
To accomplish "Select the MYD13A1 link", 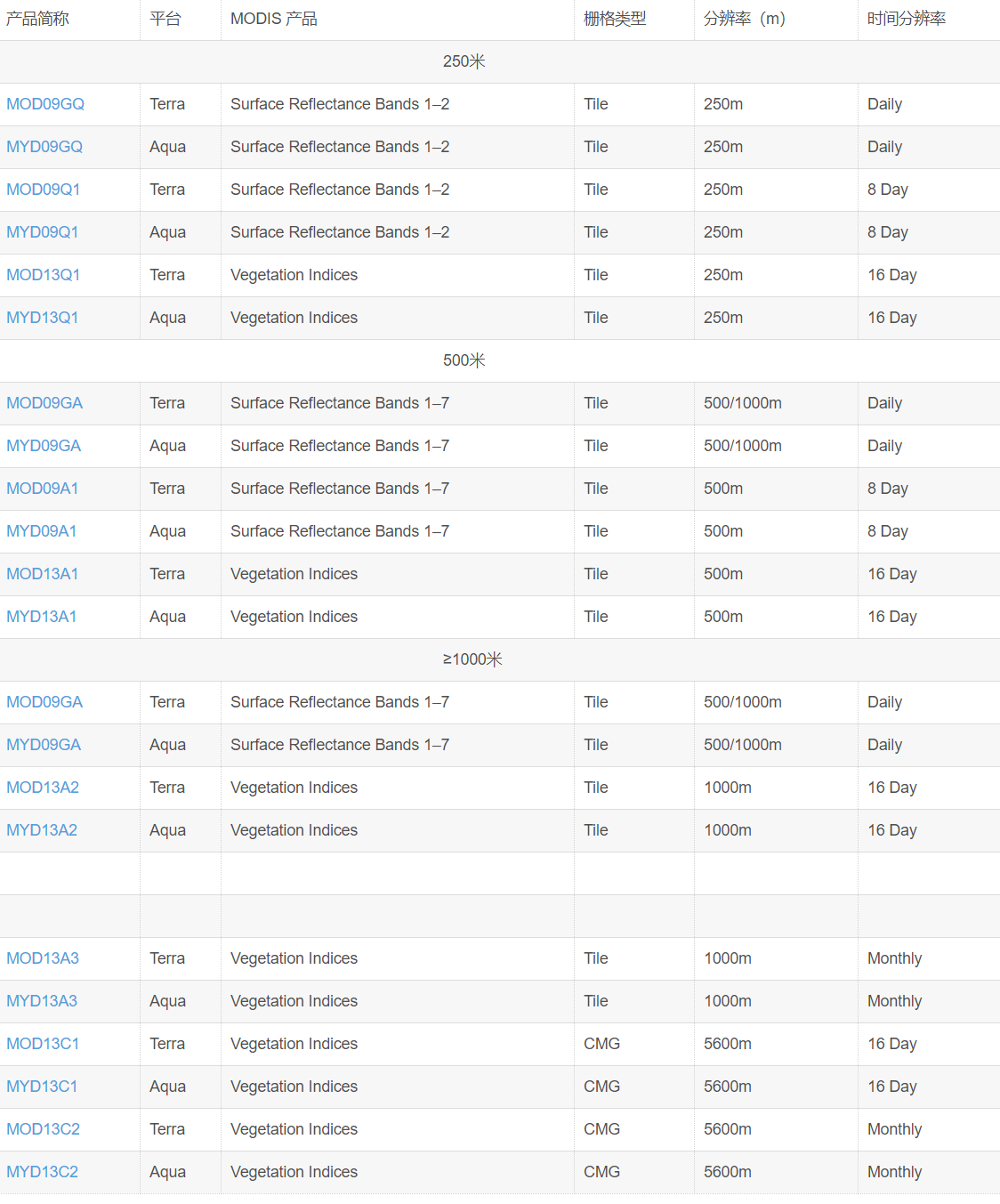I will point(42,617).
